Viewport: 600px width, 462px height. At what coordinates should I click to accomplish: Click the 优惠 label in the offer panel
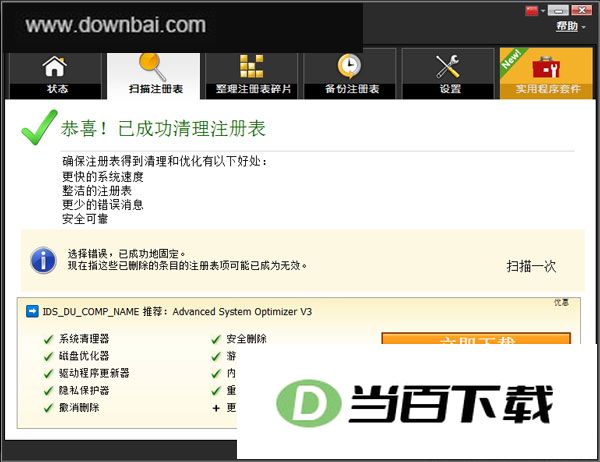(x=561, y=302)
